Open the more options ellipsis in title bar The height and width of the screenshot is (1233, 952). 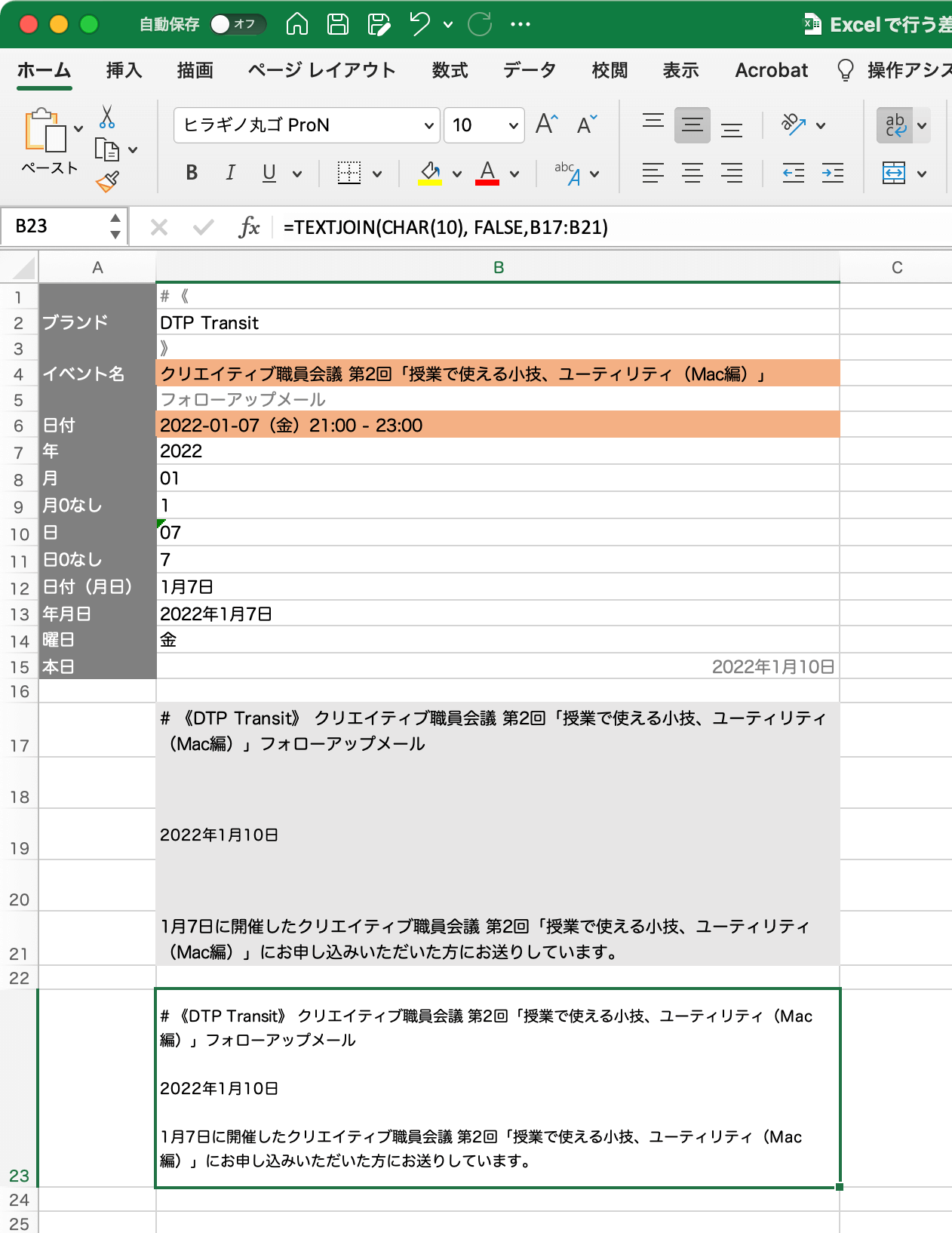click(521, 24)
